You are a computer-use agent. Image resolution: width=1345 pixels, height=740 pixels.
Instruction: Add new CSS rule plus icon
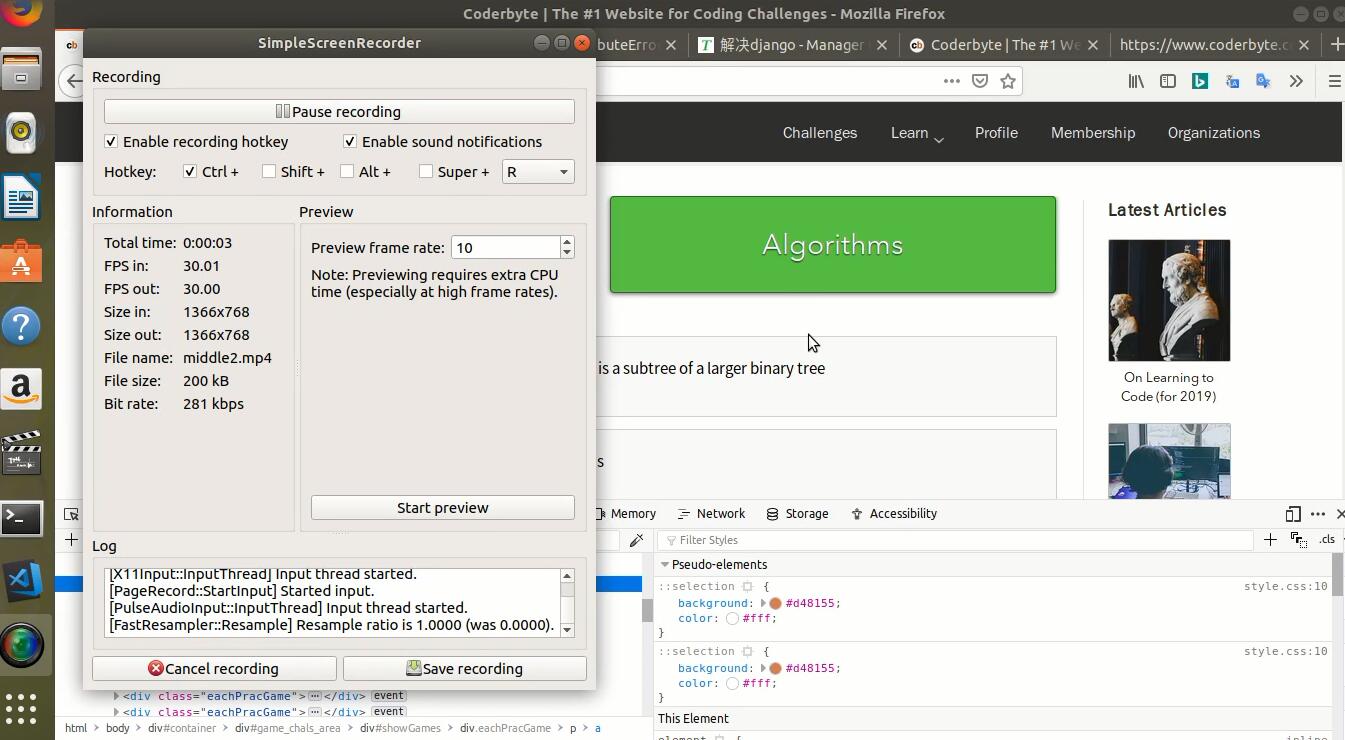(1270, 540)
